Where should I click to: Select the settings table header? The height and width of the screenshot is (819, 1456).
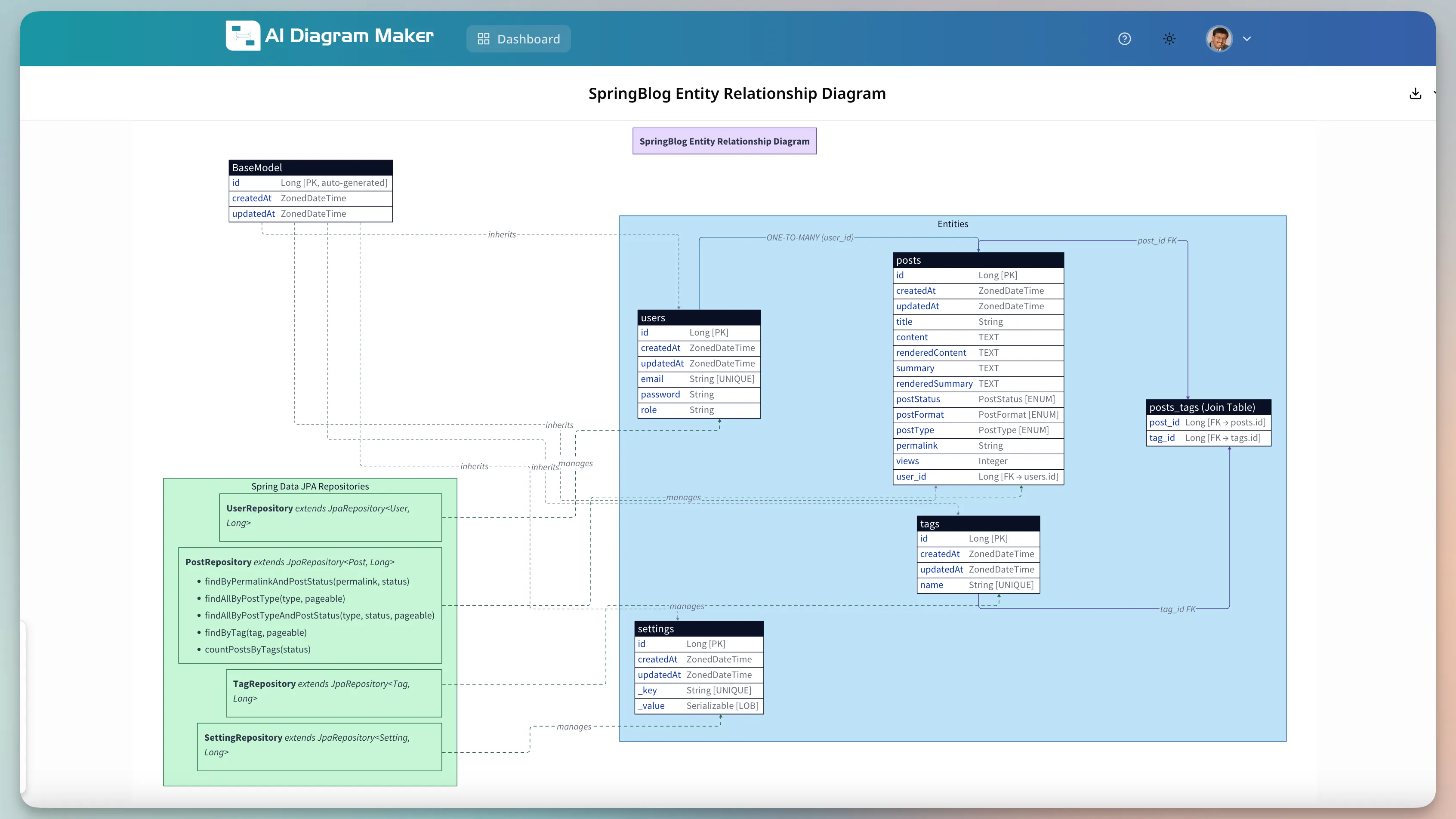coord(699,628)
